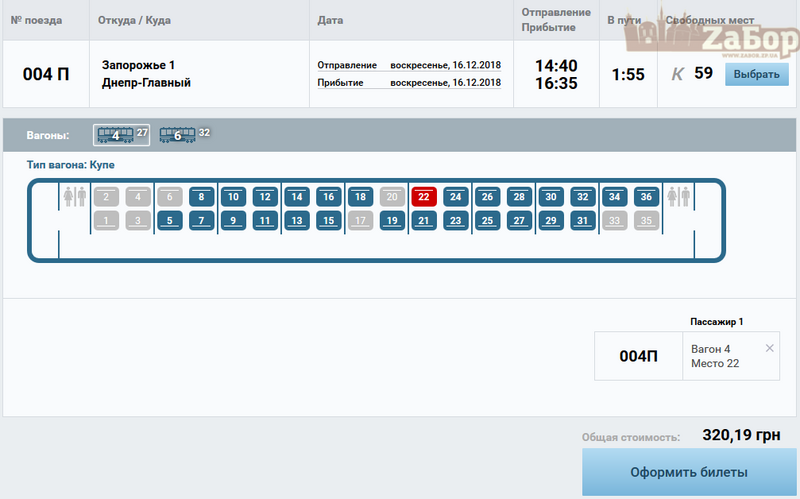Image resolution: width=800 pixels, height=499 pixels.
Task: Click the Выбрать button for train 004 П
Action: pyautogui.click(x=756, y=75)
